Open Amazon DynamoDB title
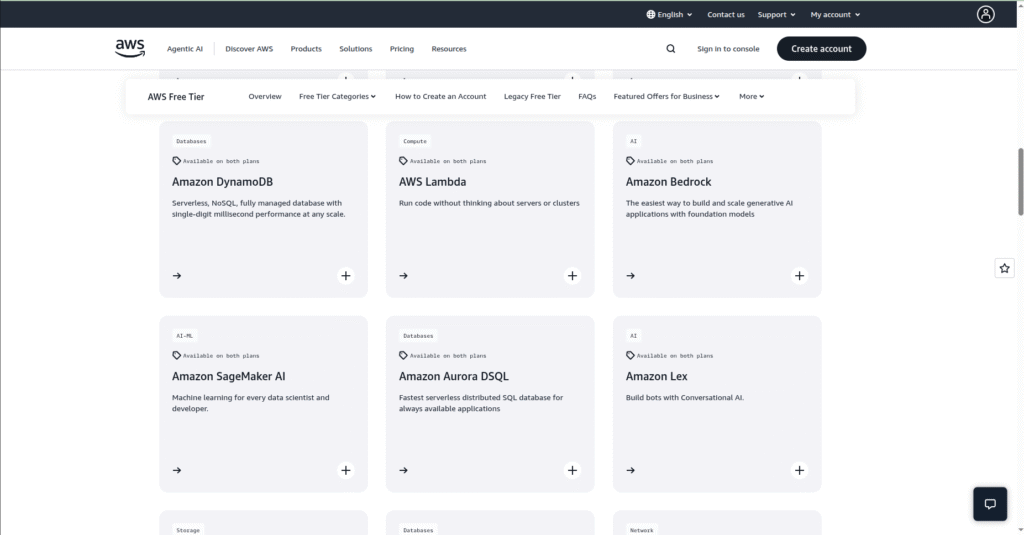The image size is (1024, 535). point(222,182)
